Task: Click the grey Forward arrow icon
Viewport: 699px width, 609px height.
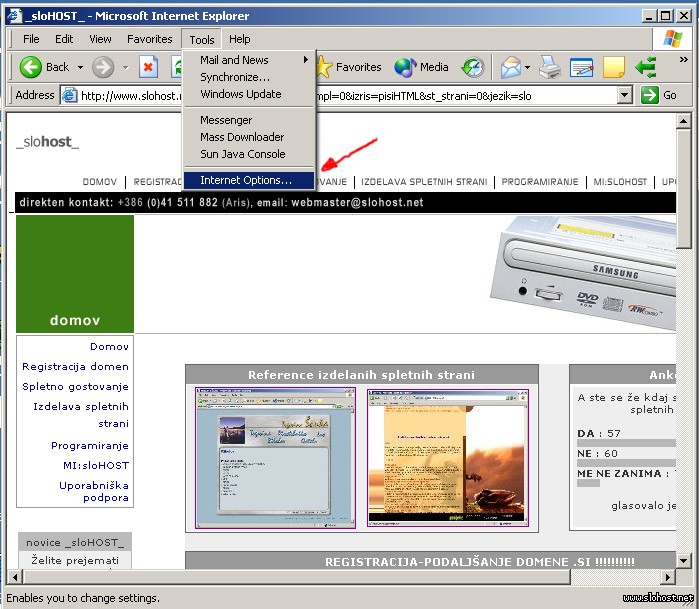Action: click(103, 67)
